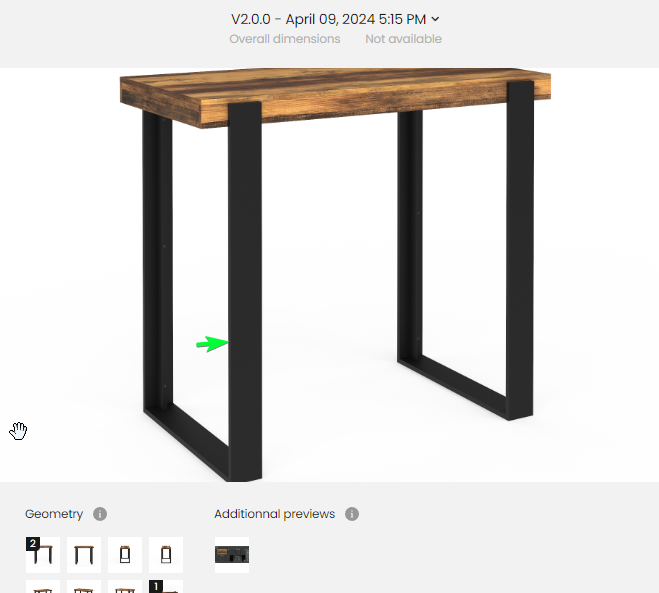This screenshot has height=593, width=659.
Task: Select the Geometry thumbnail badged 2
Action: [43, 555]
